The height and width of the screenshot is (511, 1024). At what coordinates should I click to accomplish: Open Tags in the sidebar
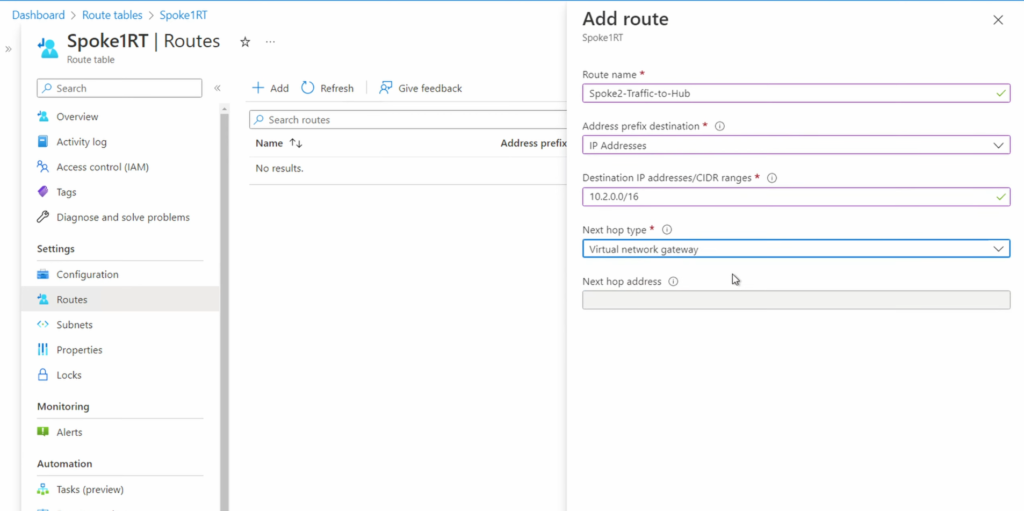66,192
